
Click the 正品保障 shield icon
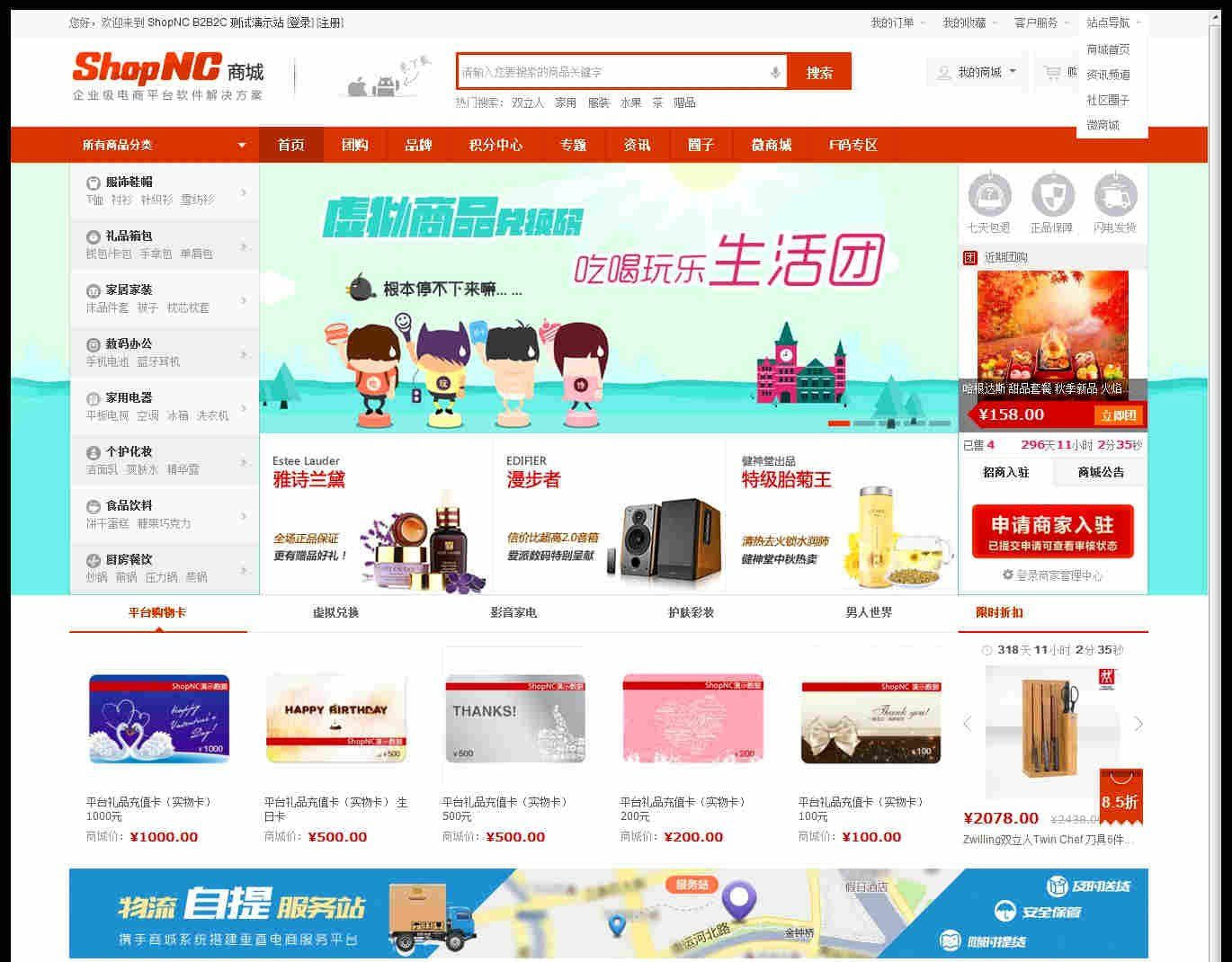click(1052, 196)
